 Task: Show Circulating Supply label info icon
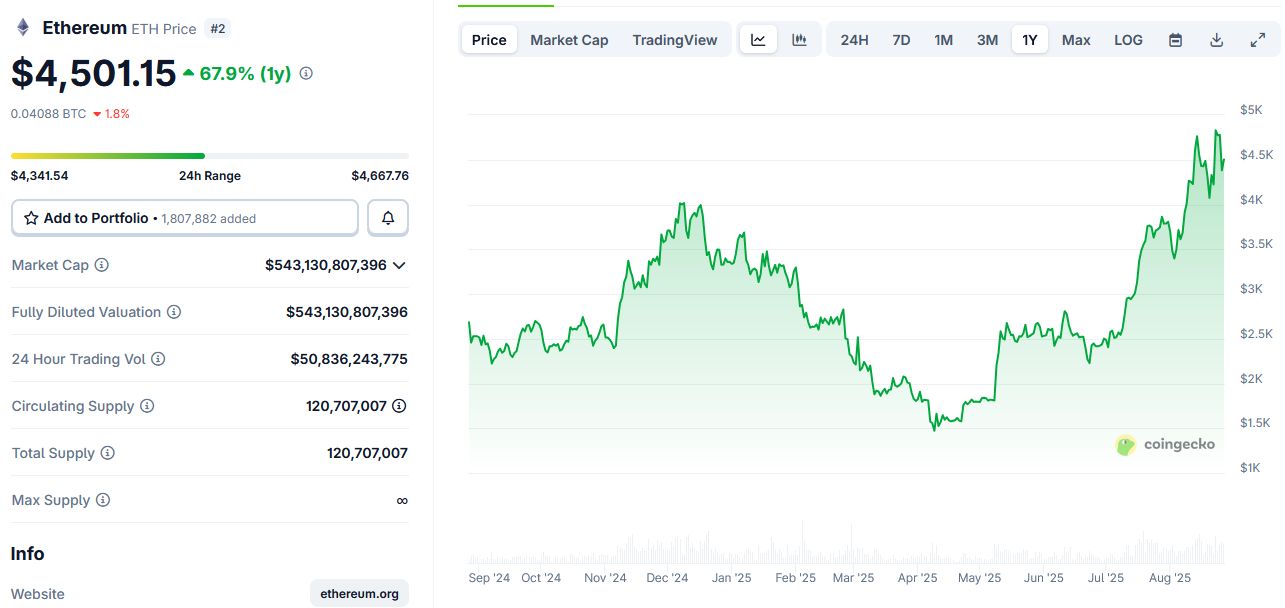147,406
